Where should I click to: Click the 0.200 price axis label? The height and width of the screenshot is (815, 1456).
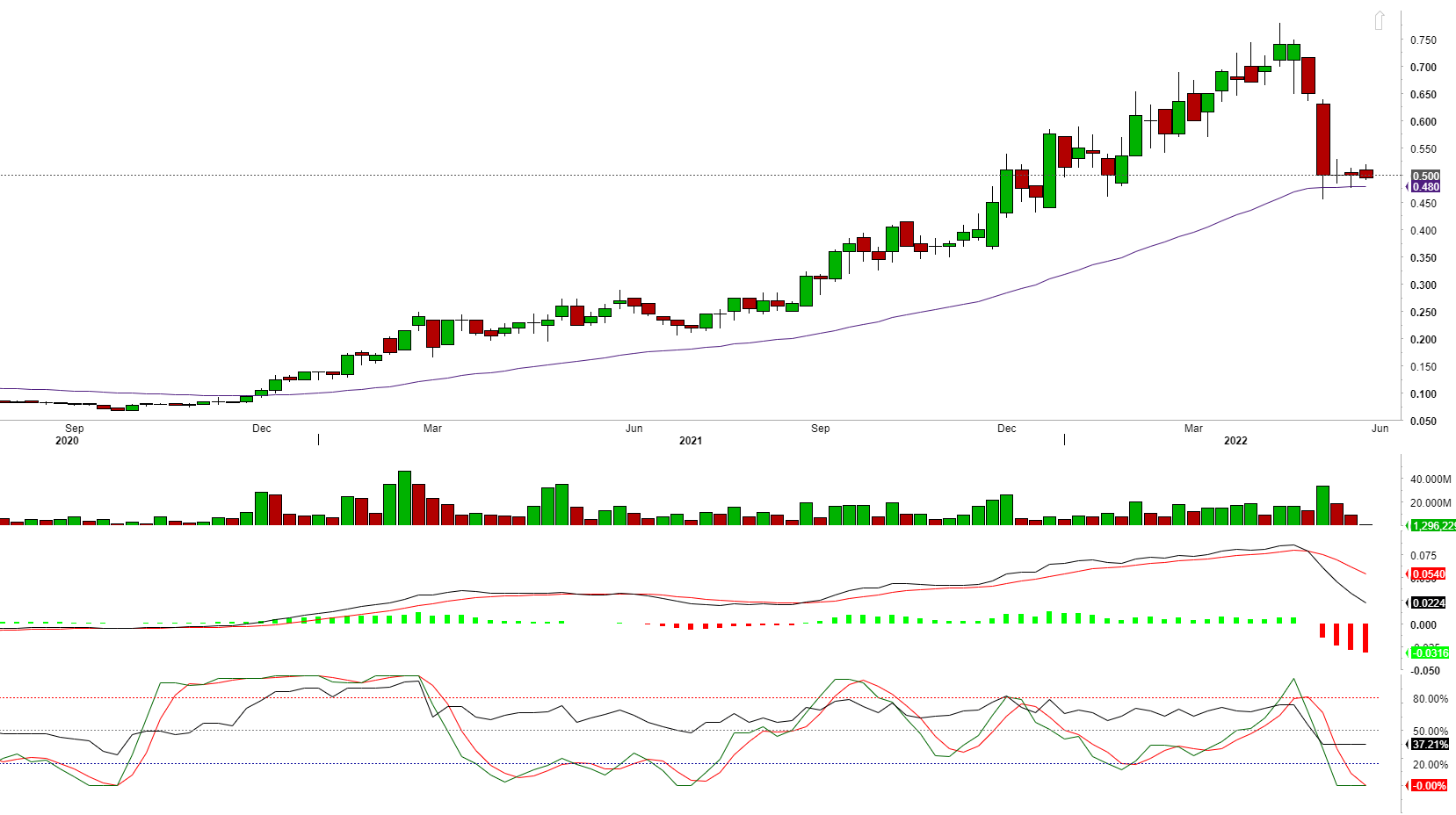click(1423, 340)
